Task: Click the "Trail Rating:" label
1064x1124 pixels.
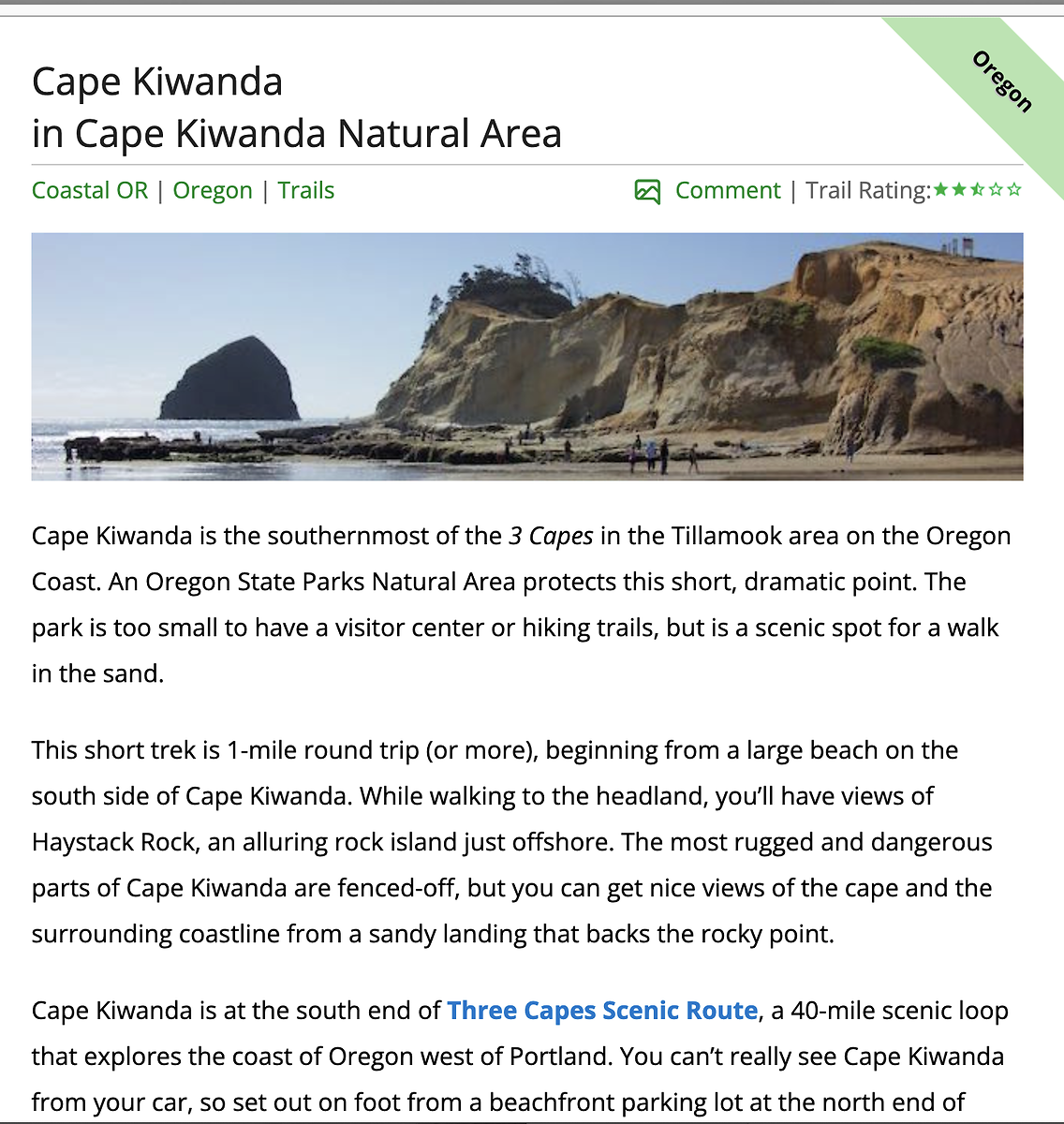Action: pyautogui.click(x=867, y=190)
